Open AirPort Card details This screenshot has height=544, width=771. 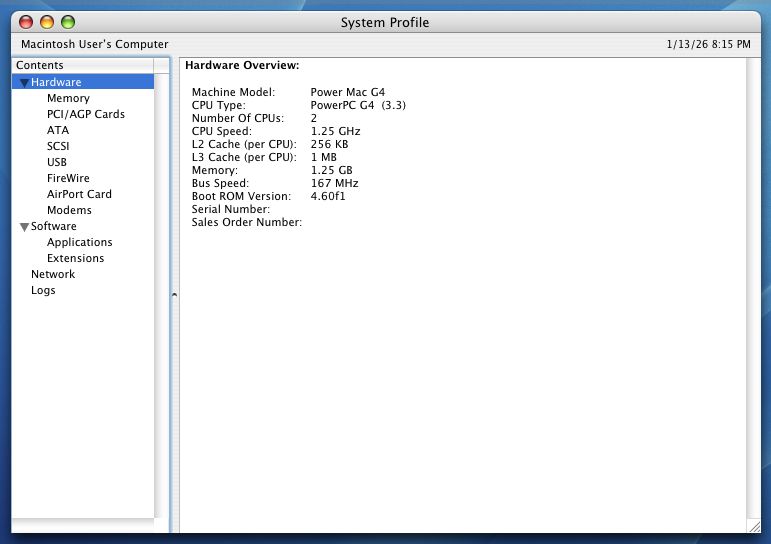[x=79, y=194]
